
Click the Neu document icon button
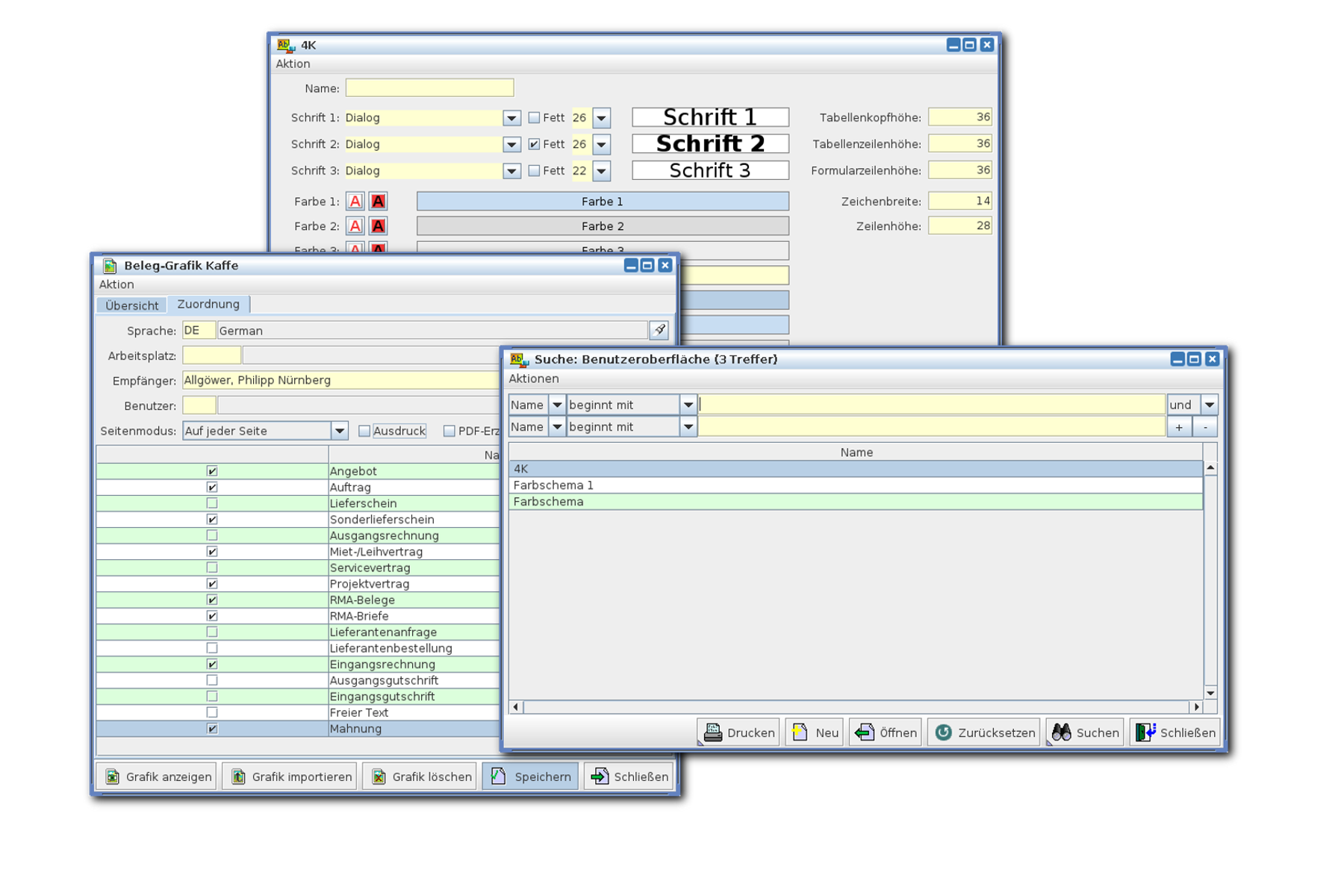point(800,732)
